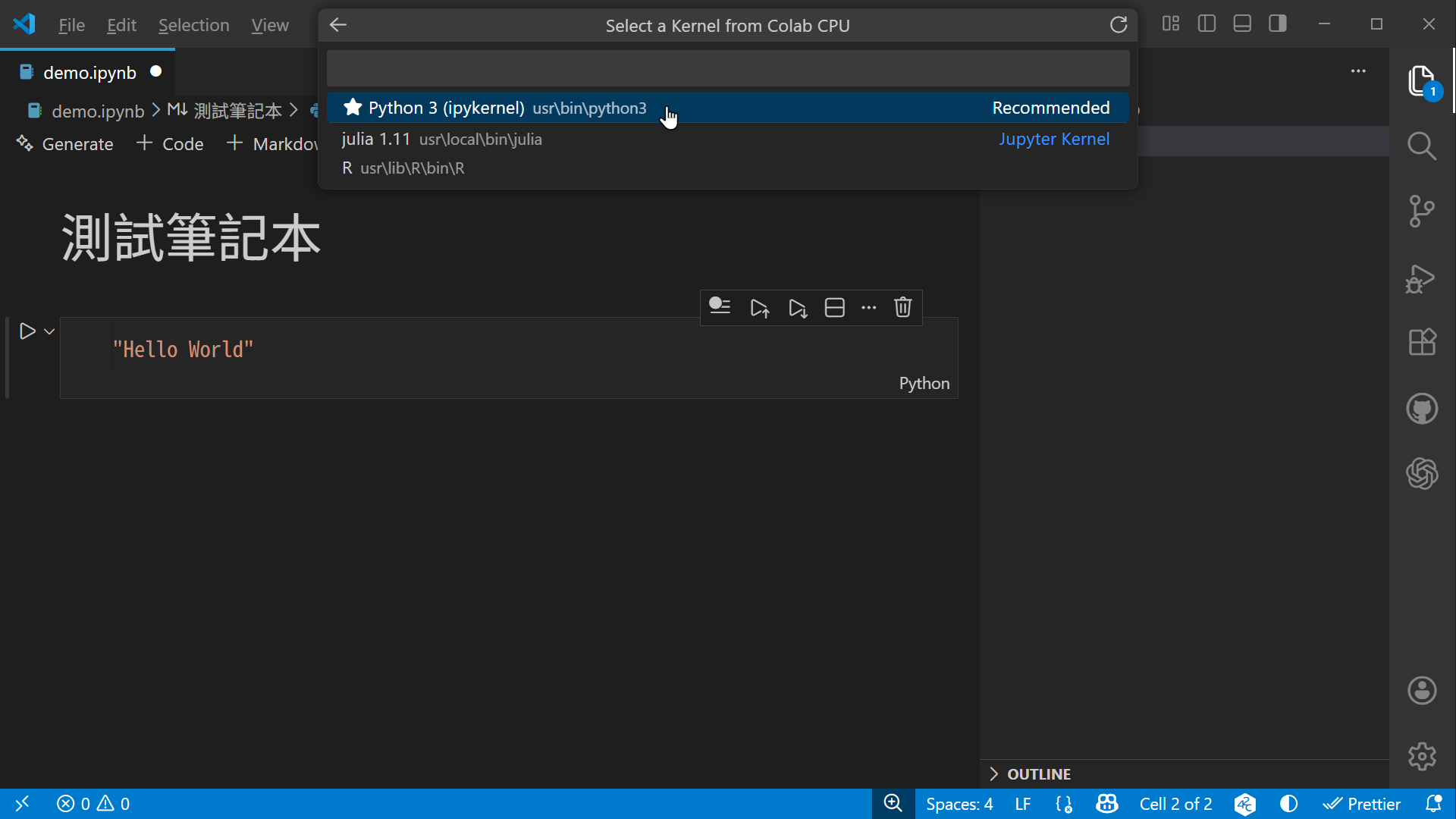Open the Source Control view icon
Screen dimensions: 1456x819
pos(1422,212)
